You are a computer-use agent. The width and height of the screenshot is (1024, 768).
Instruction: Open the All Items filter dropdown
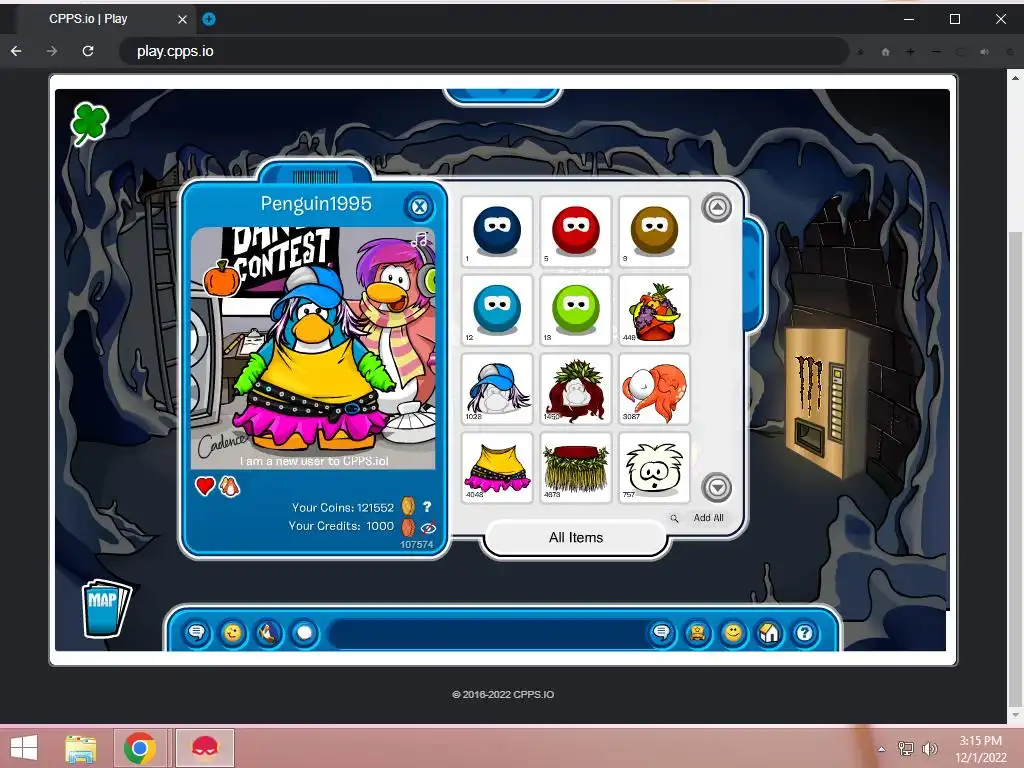pyautogui.click(x=575, y=537)
